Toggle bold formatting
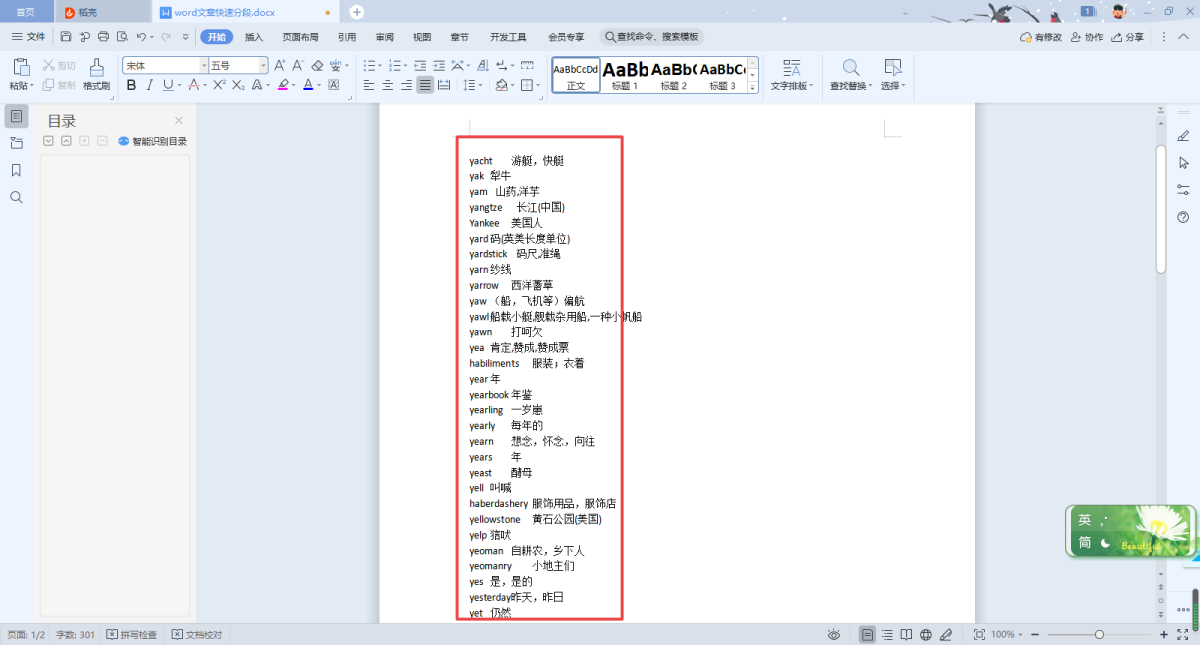Image resolution: width=1200 pixels, height=645 pixels. click(x=132, y=85)
